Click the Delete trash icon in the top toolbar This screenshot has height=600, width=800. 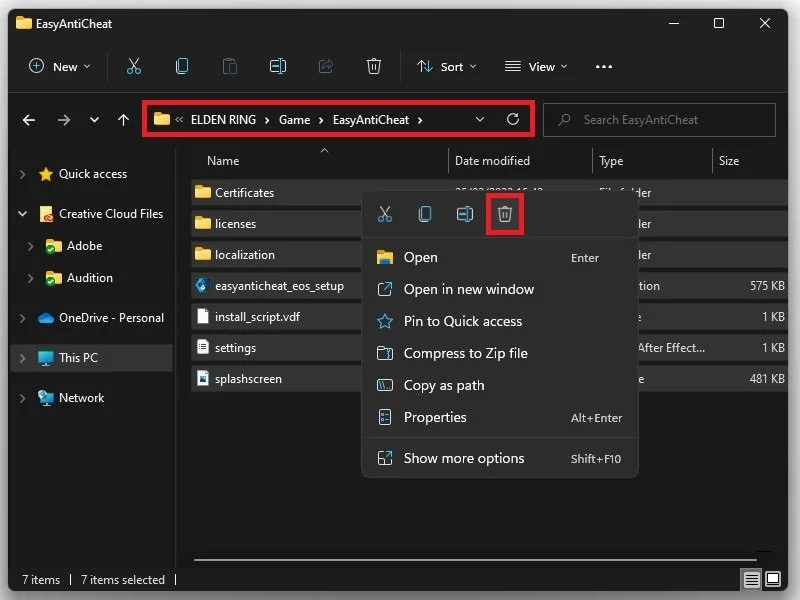(x=373, y=66)
